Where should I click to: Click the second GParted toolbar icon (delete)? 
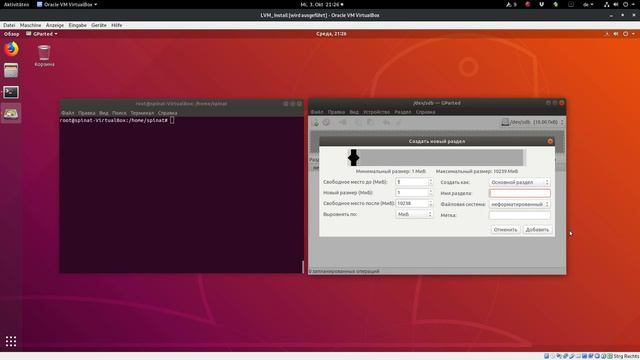pos(327,122)
